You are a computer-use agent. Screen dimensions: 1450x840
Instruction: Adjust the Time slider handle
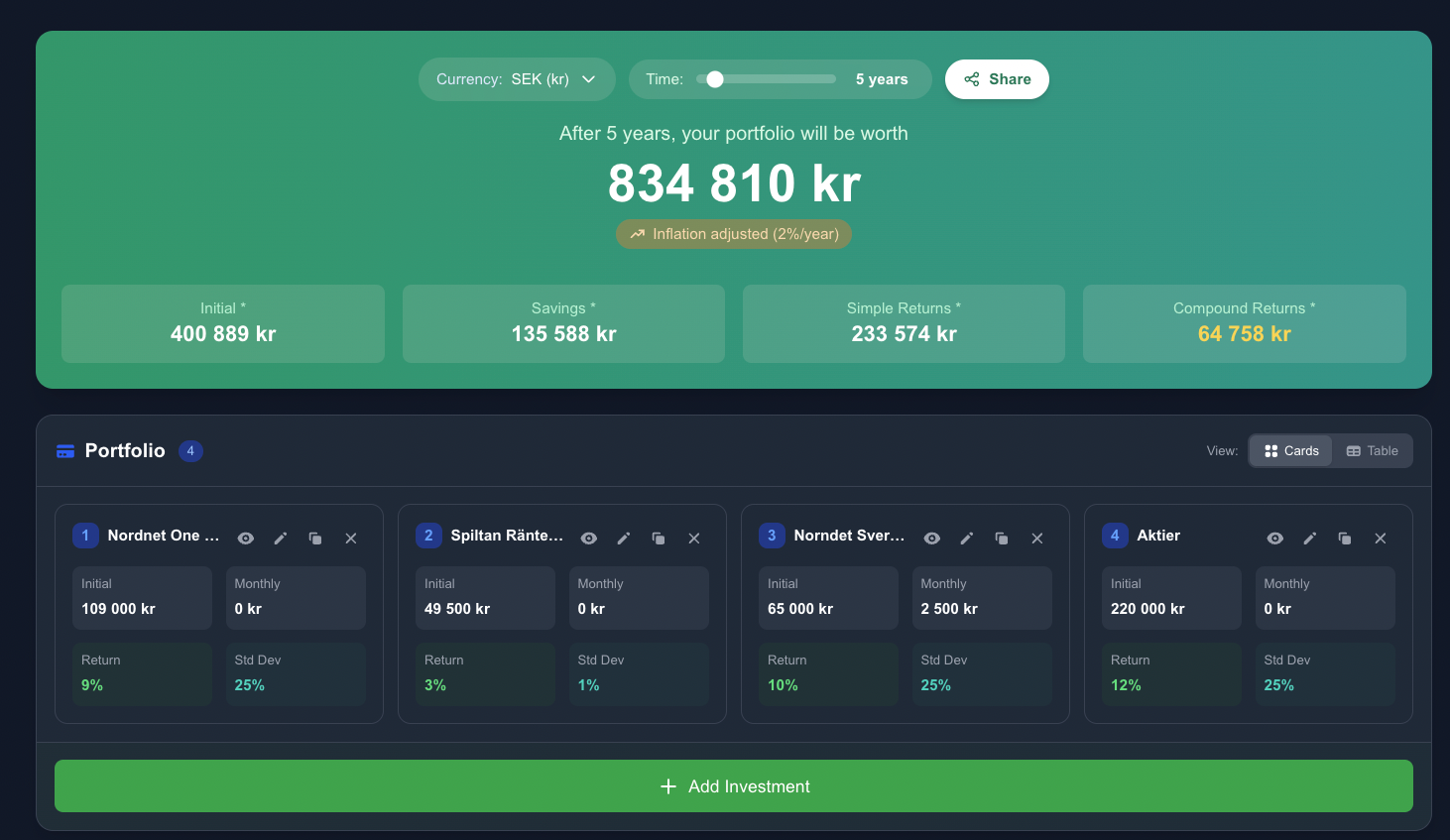pyautogui.click(x=714, y=78)
